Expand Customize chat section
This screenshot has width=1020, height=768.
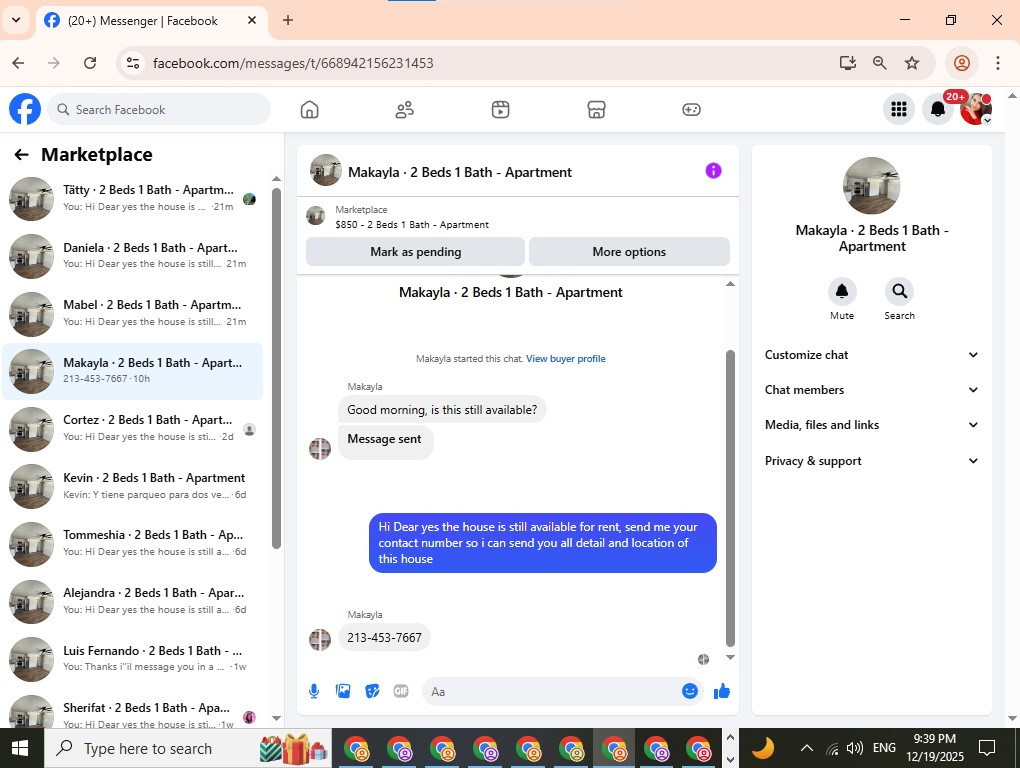pyautogui.click(x=872, y=355)
